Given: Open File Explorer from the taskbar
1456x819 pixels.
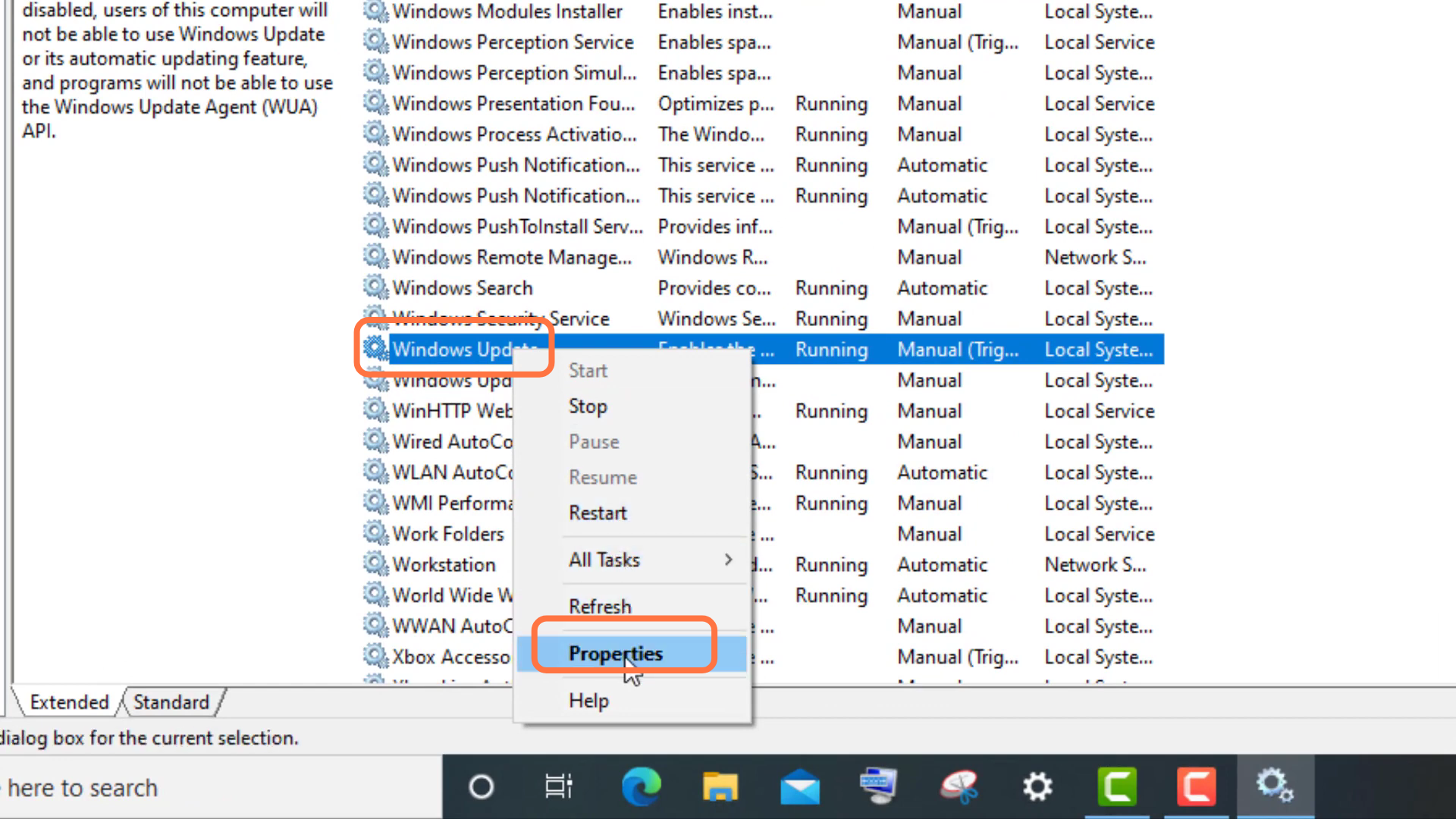Looking at the screenshot, I should click(720, 787).
